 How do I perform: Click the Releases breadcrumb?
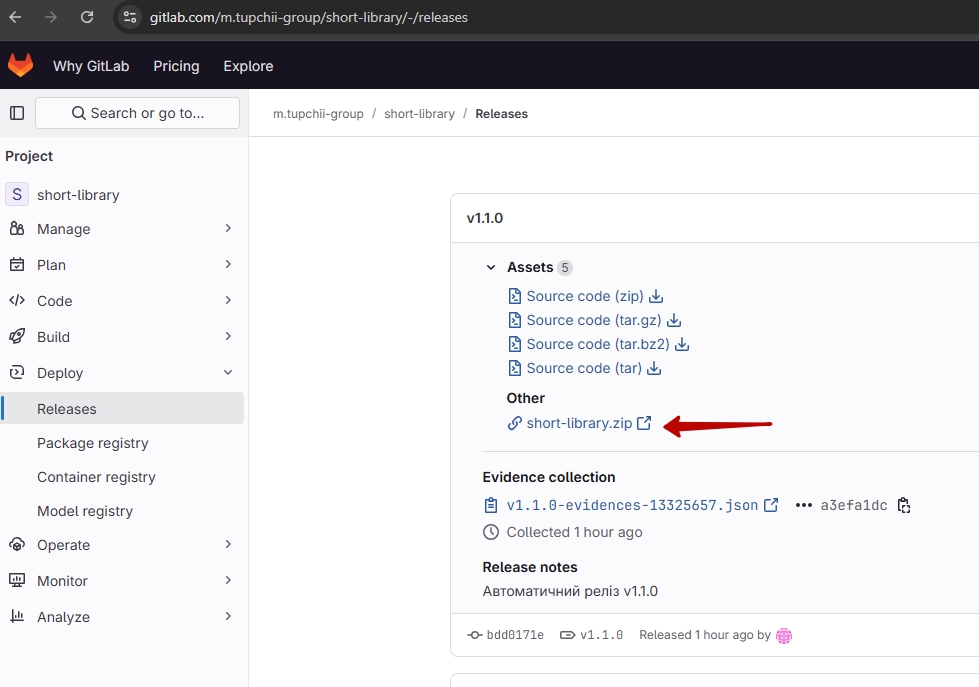pos(501,114)
